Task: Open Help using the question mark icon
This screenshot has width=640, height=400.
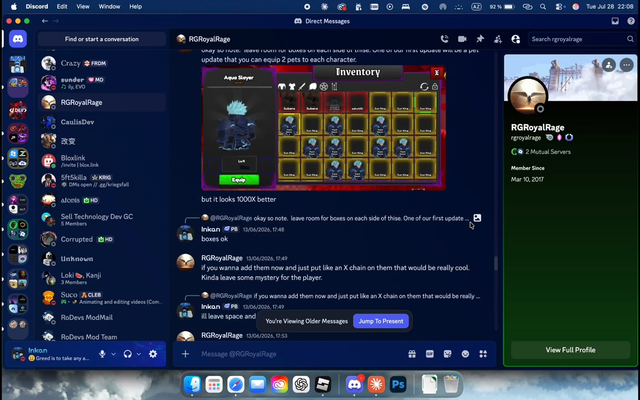Action: pos(631,21)
